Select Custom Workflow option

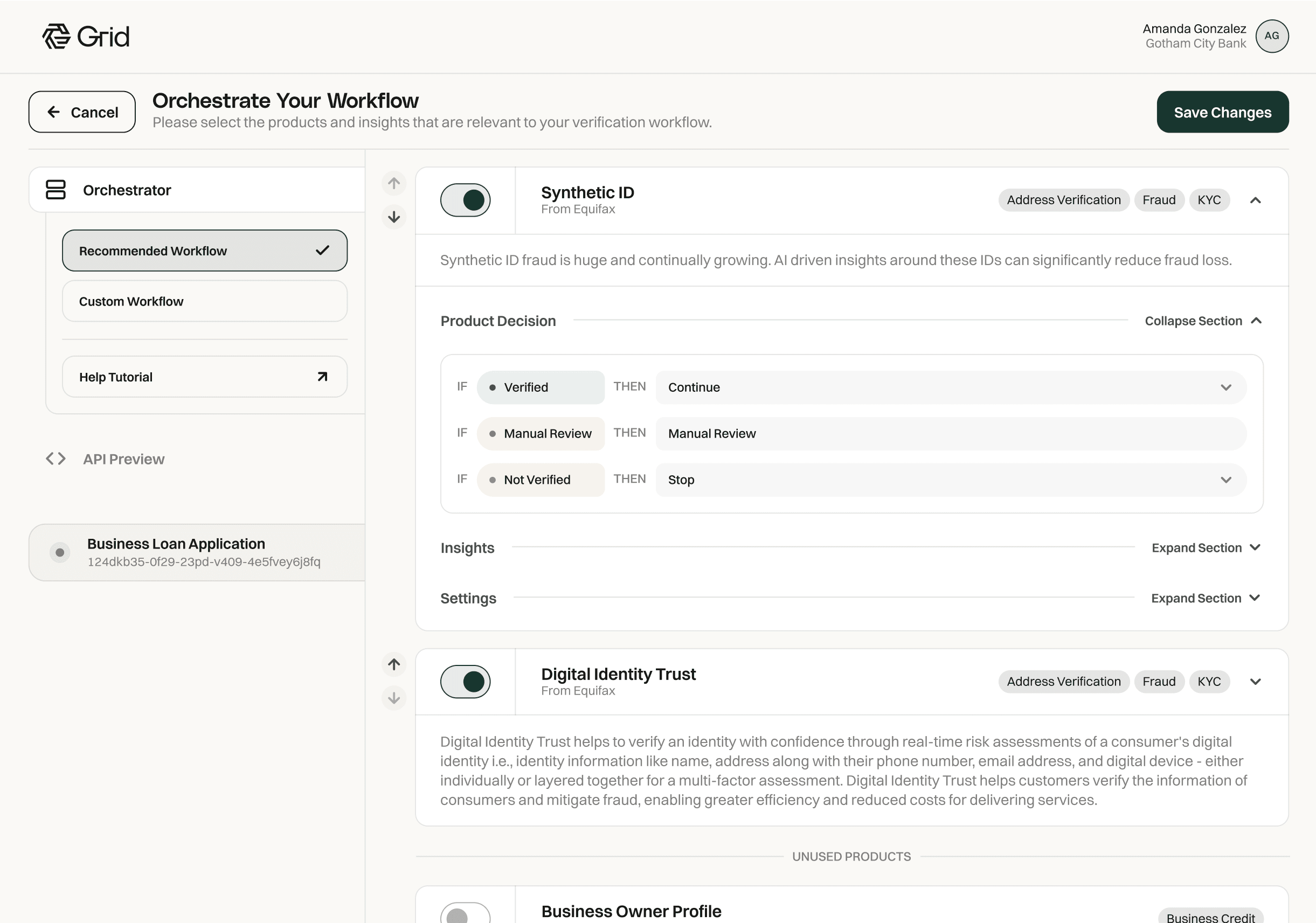pos(205,301)
